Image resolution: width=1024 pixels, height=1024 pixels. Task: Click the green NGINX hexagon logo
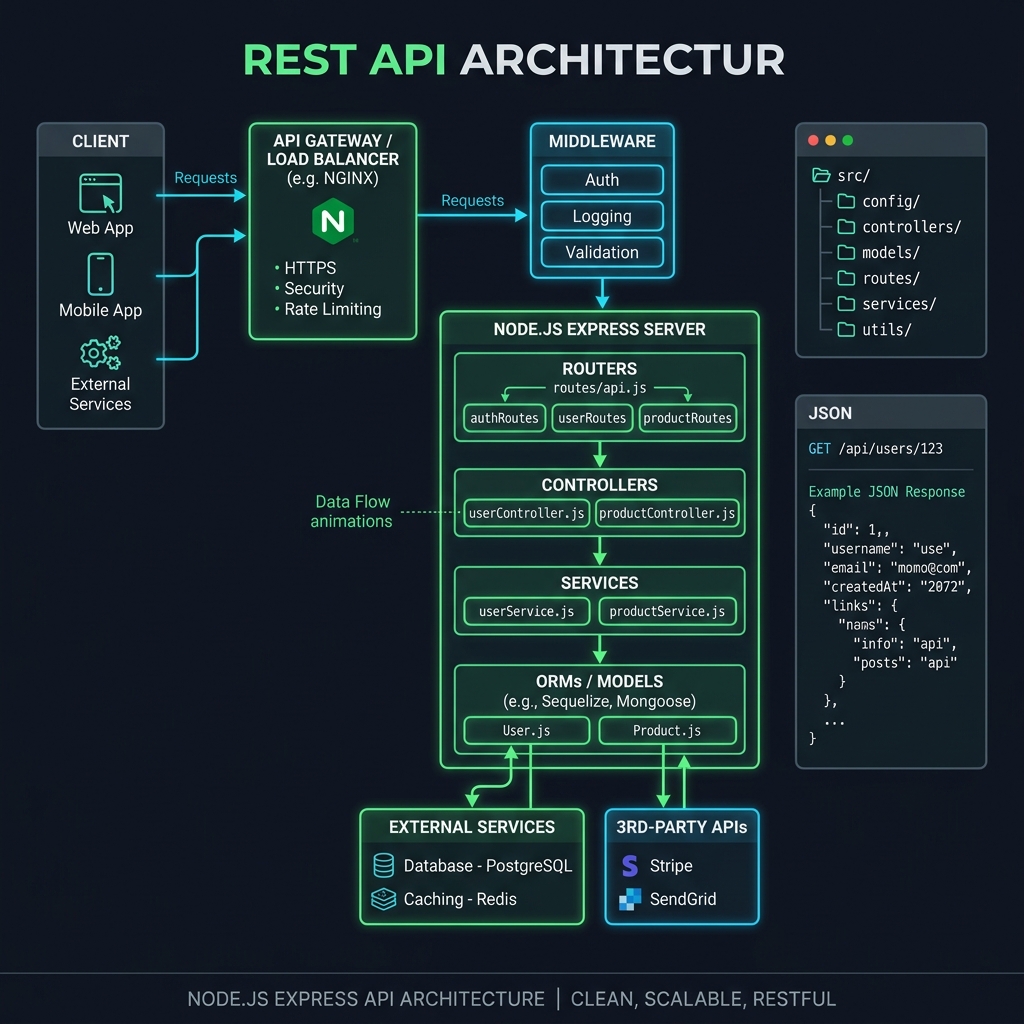coord(333,221)
